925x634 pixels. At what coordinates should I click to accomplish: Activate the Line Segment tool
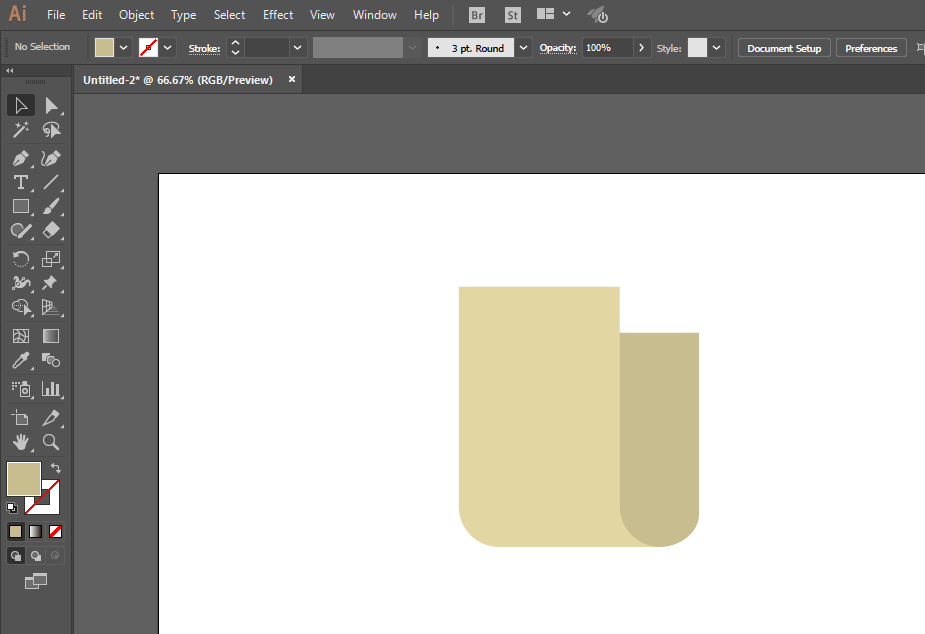(x=51, y=182)
